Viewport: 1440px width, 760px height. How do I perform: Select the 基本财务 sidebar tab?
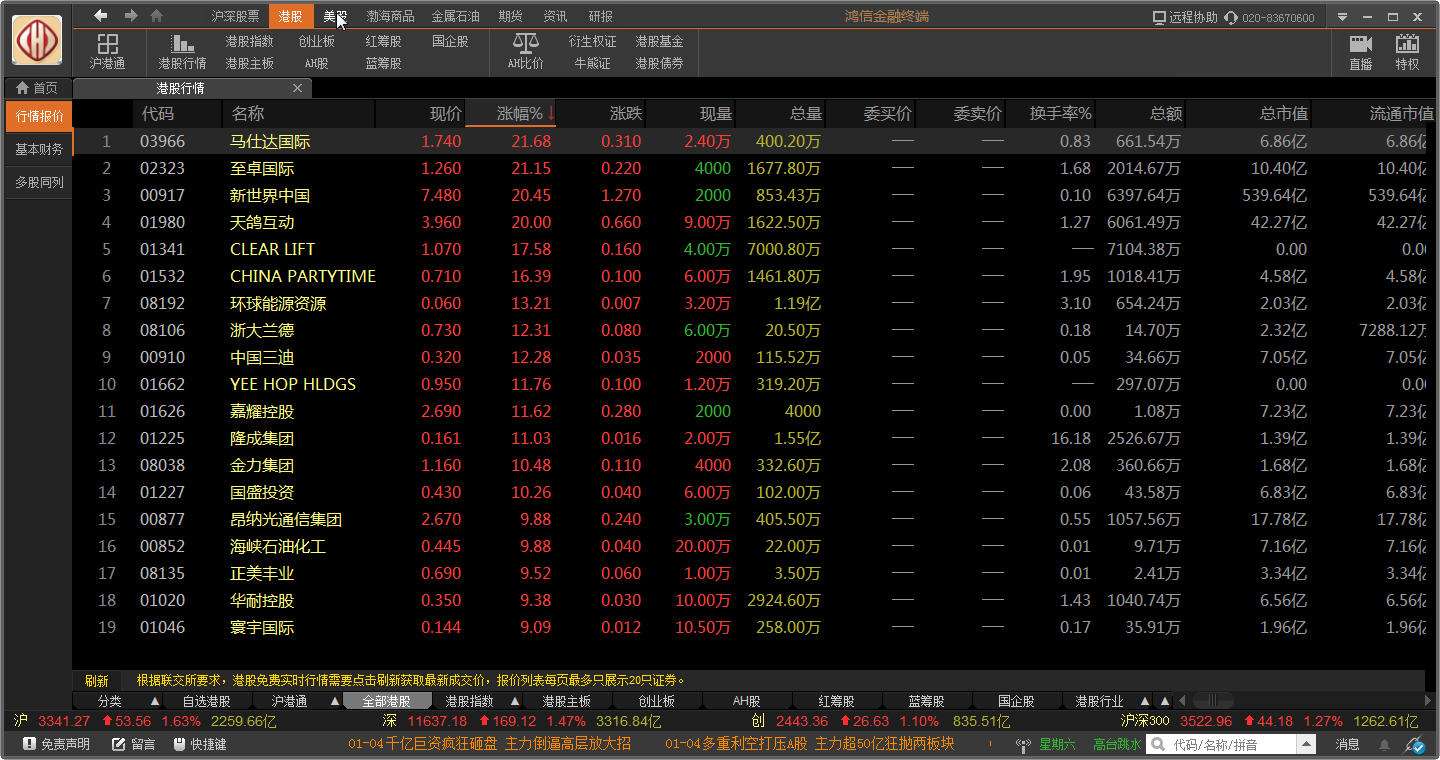(x=40, y=151)
